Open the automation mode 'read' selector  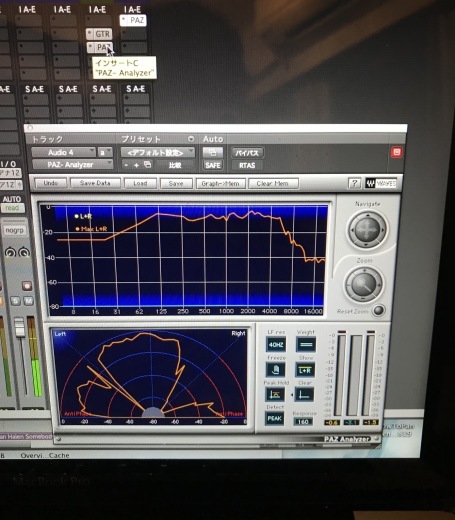[x=12, y=208]
